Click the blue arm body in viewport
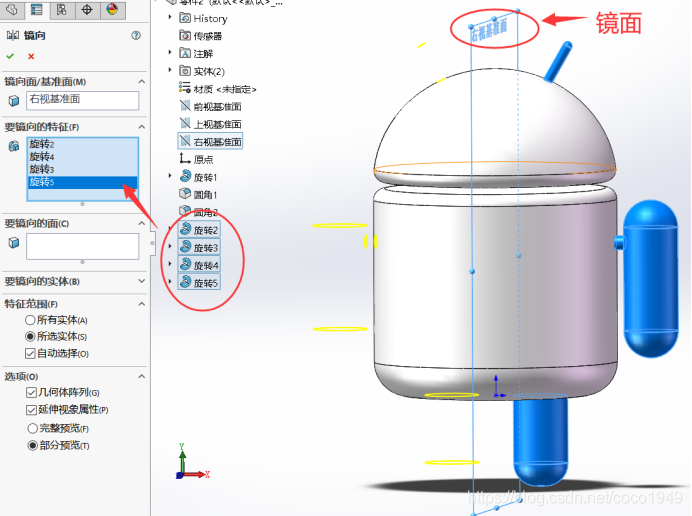The width and height of the screenshot is (692, 516). (x=651, y=279)
